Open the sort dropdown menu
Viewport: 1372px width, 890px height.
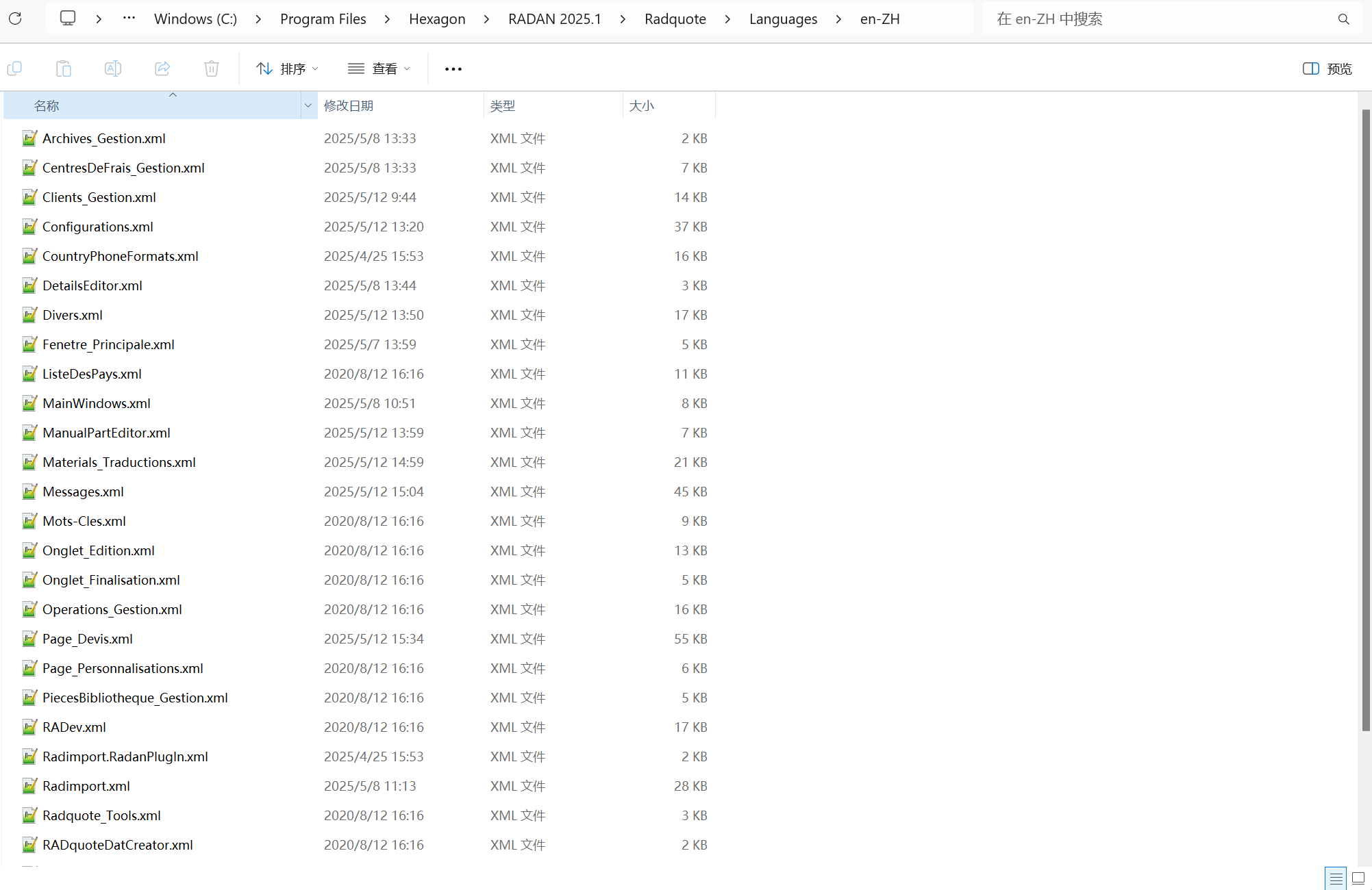pos(287,68)
